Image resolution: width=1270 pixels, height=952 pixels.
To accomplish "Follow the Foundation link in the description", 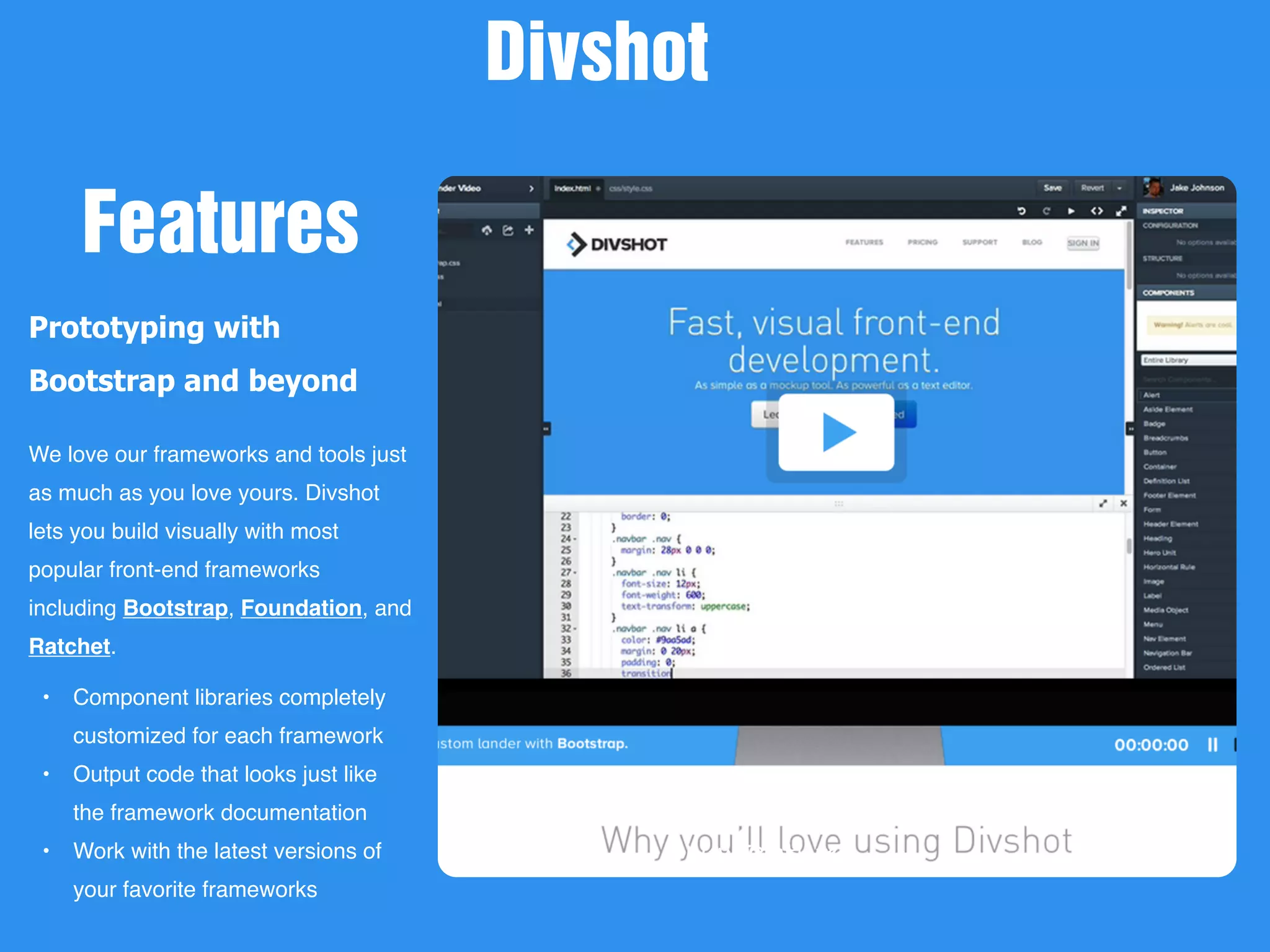I will coord(301,608).
